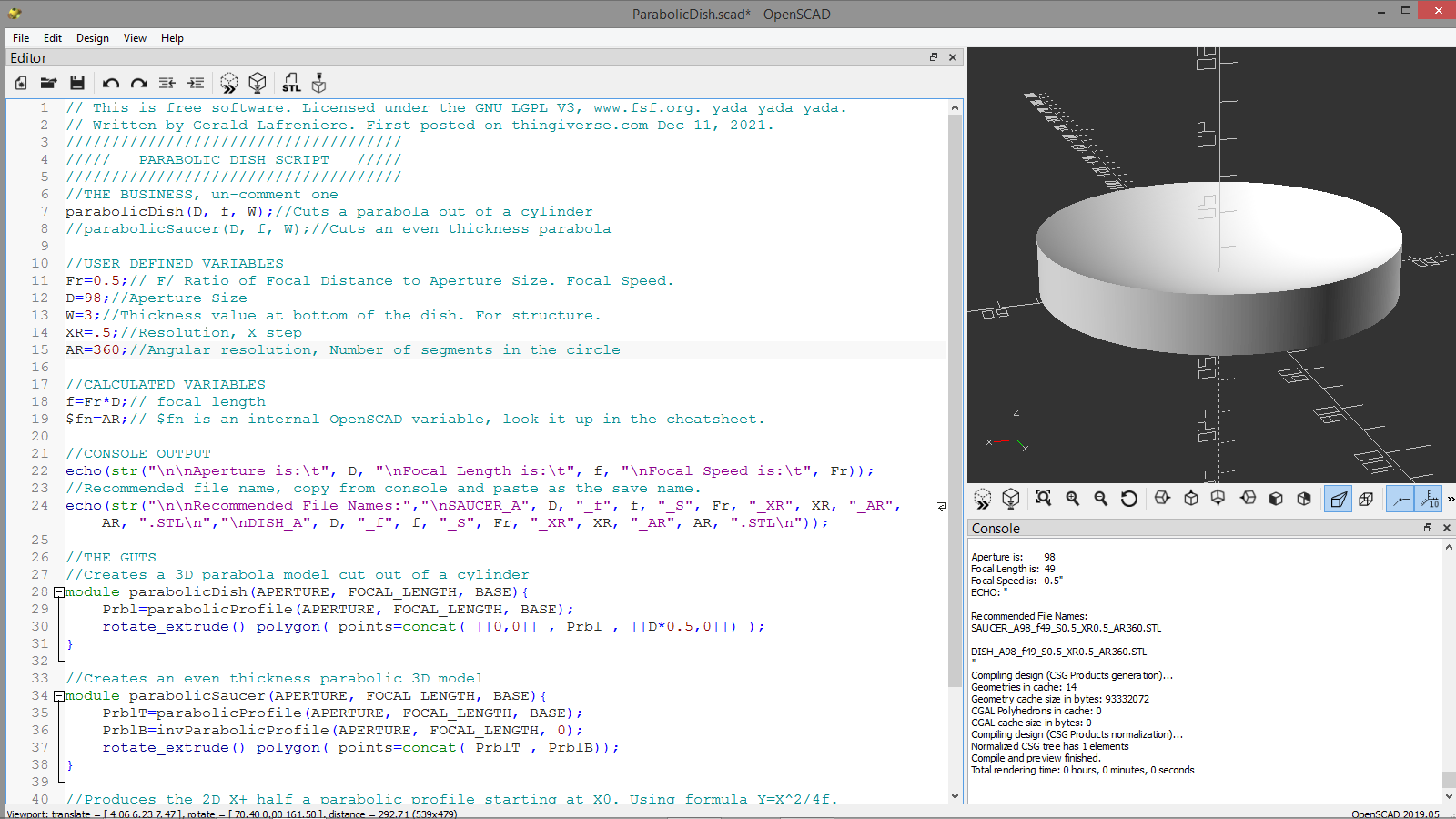
Task: Undo the last edit
Action: click(111, 83)
